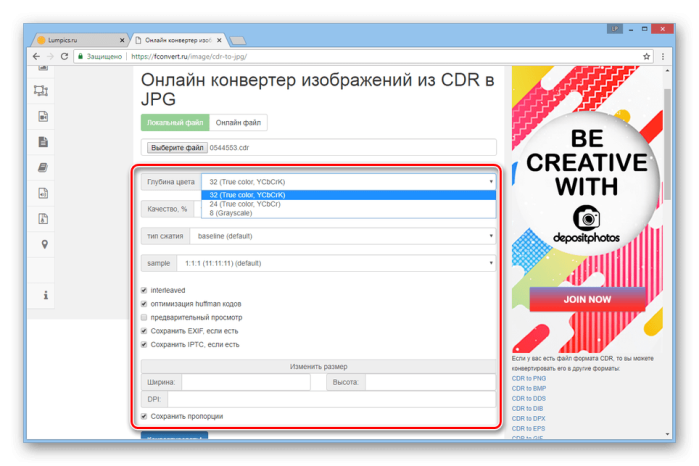This screenshot has height=466, width=699.
Task: Open the PDF file converter sidebar icon
Action: tap(43, 219)
